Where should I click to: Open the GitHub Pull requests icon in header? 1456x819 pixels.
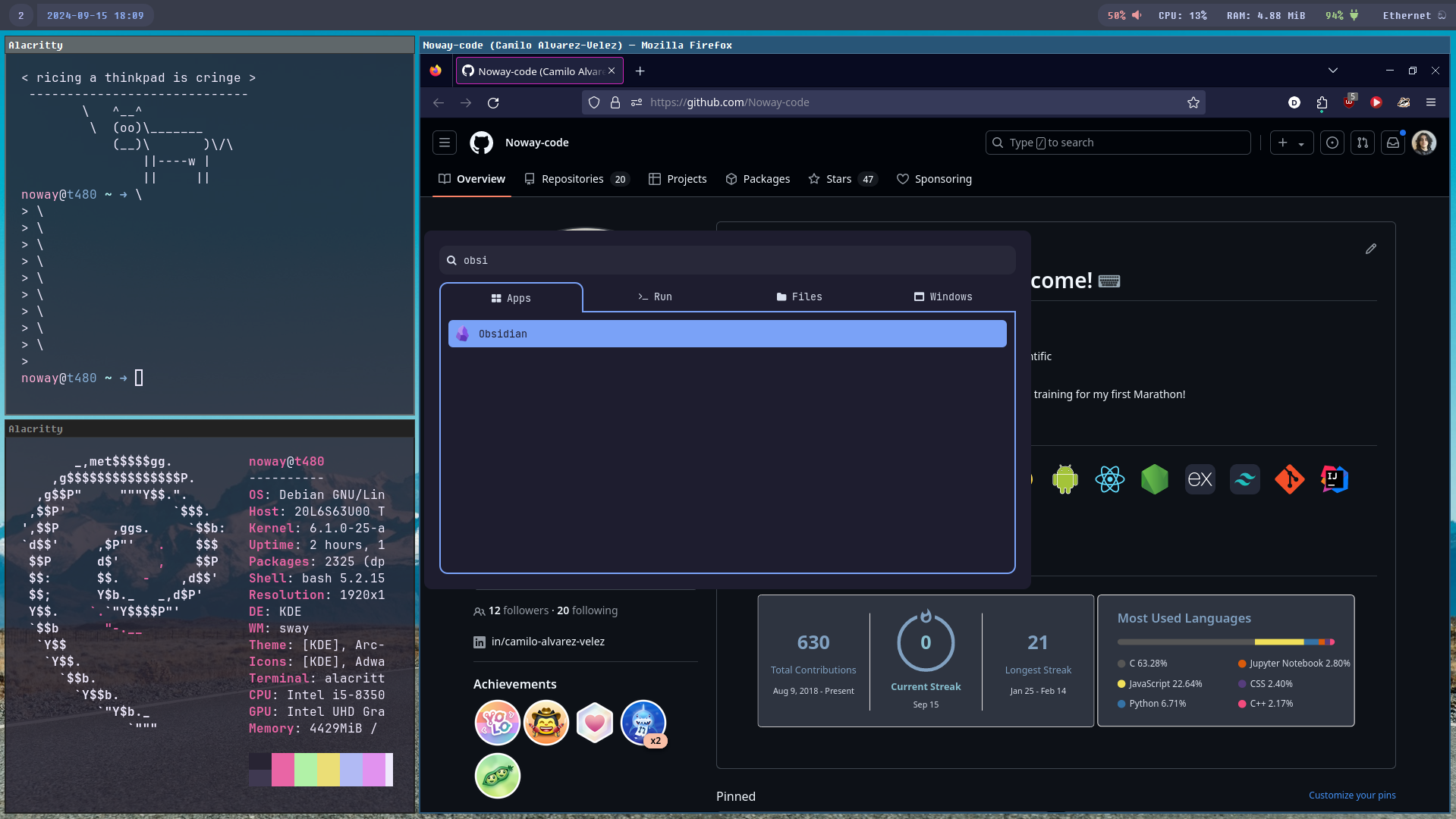[1363, 143]
